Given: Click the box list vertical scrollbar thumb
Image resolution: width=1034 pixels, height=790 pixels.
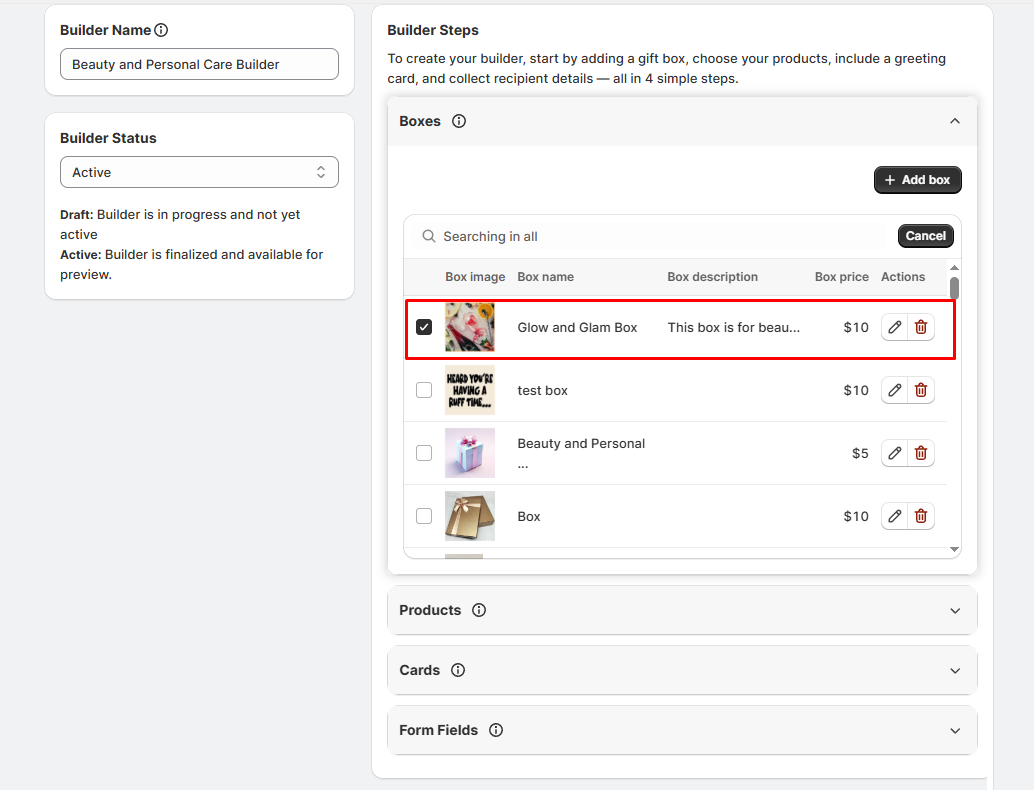Looking at the screenshot, I should [954, 288].
